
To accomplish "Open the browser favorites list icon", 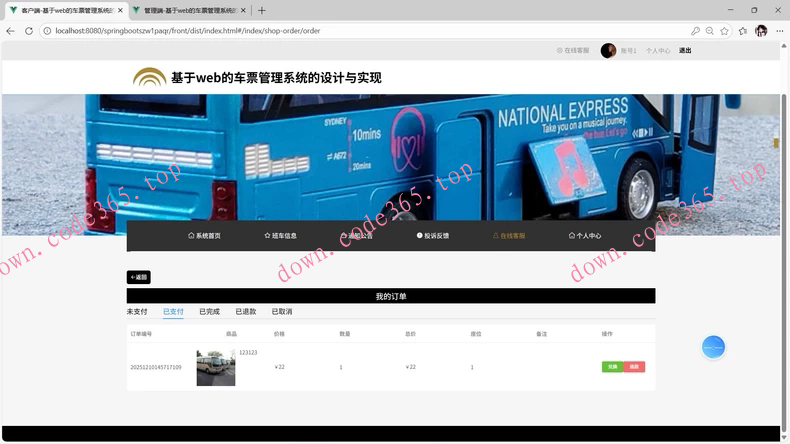I will click(x=743, y=31).
